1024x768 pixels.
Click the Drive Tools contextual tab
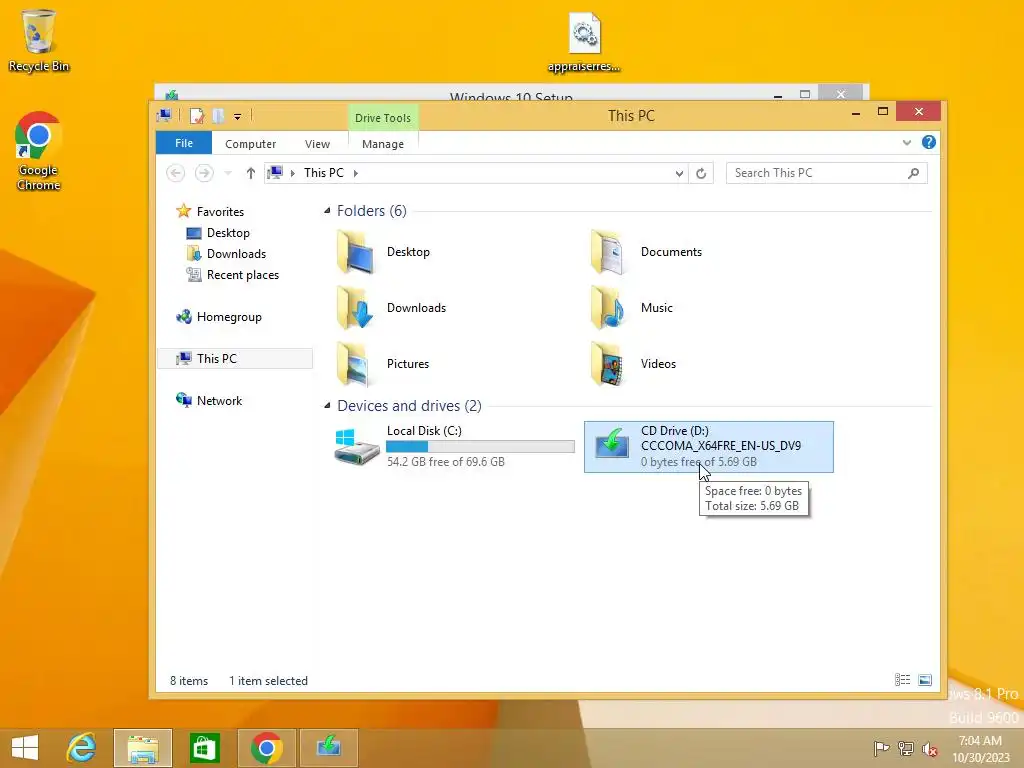(383, 118)
